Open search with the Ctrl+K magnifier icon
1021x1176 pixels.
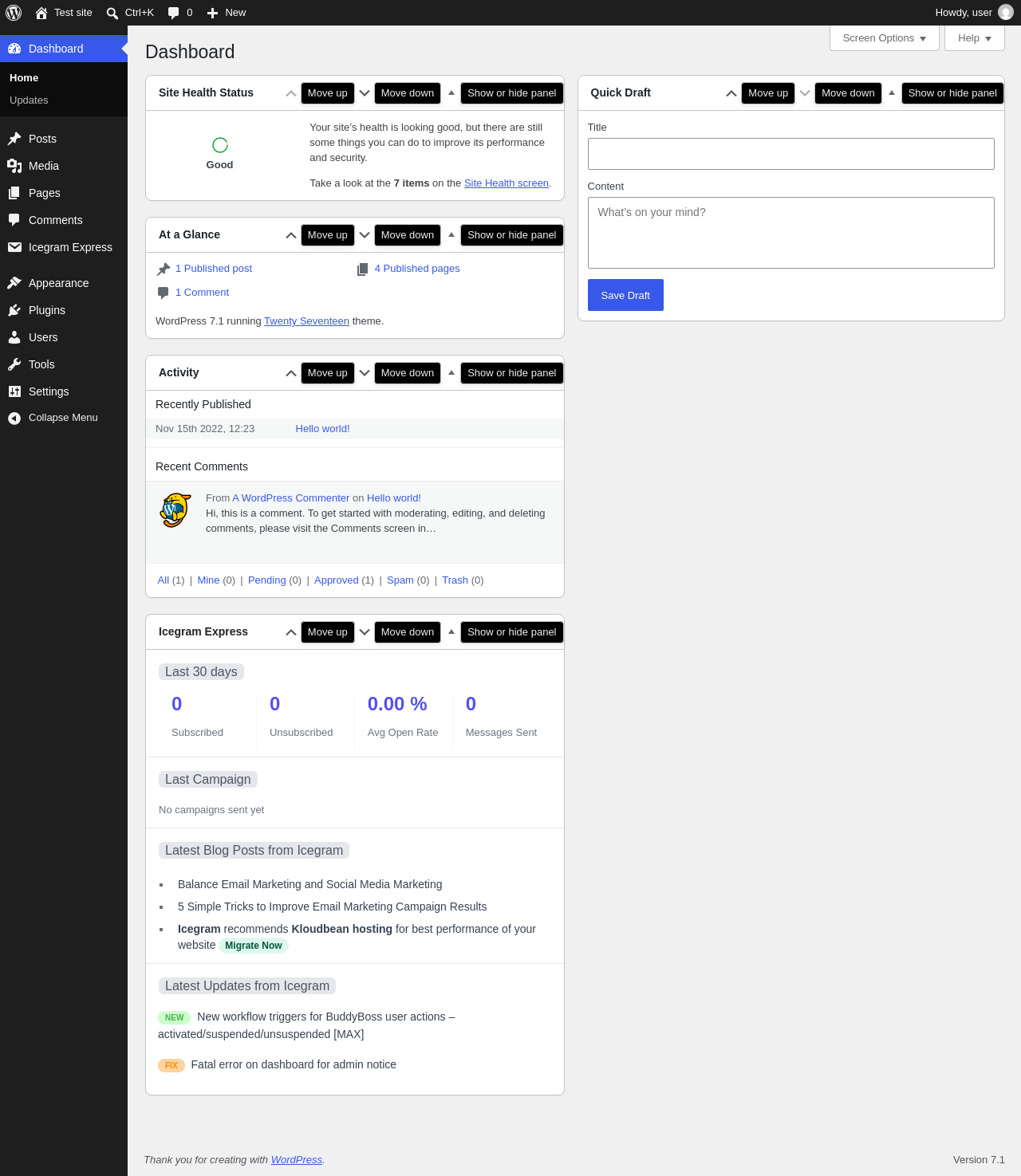tap(112, 13)
